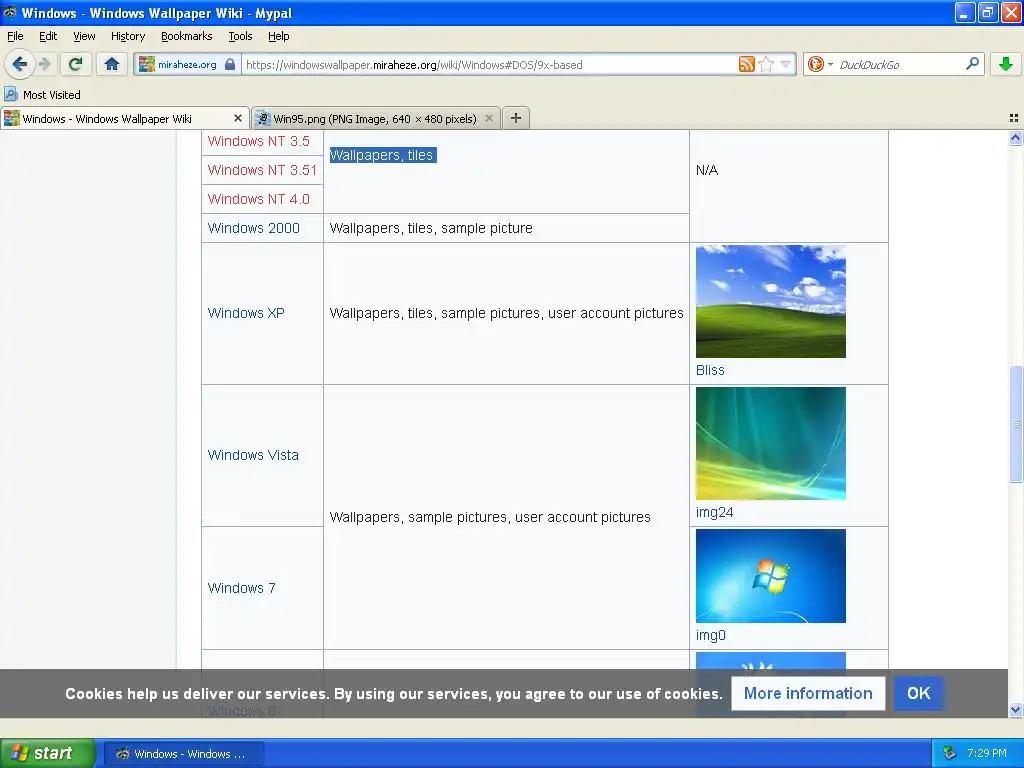Click the search magnifier icon

pyautogui.click(x=972, y=64)
